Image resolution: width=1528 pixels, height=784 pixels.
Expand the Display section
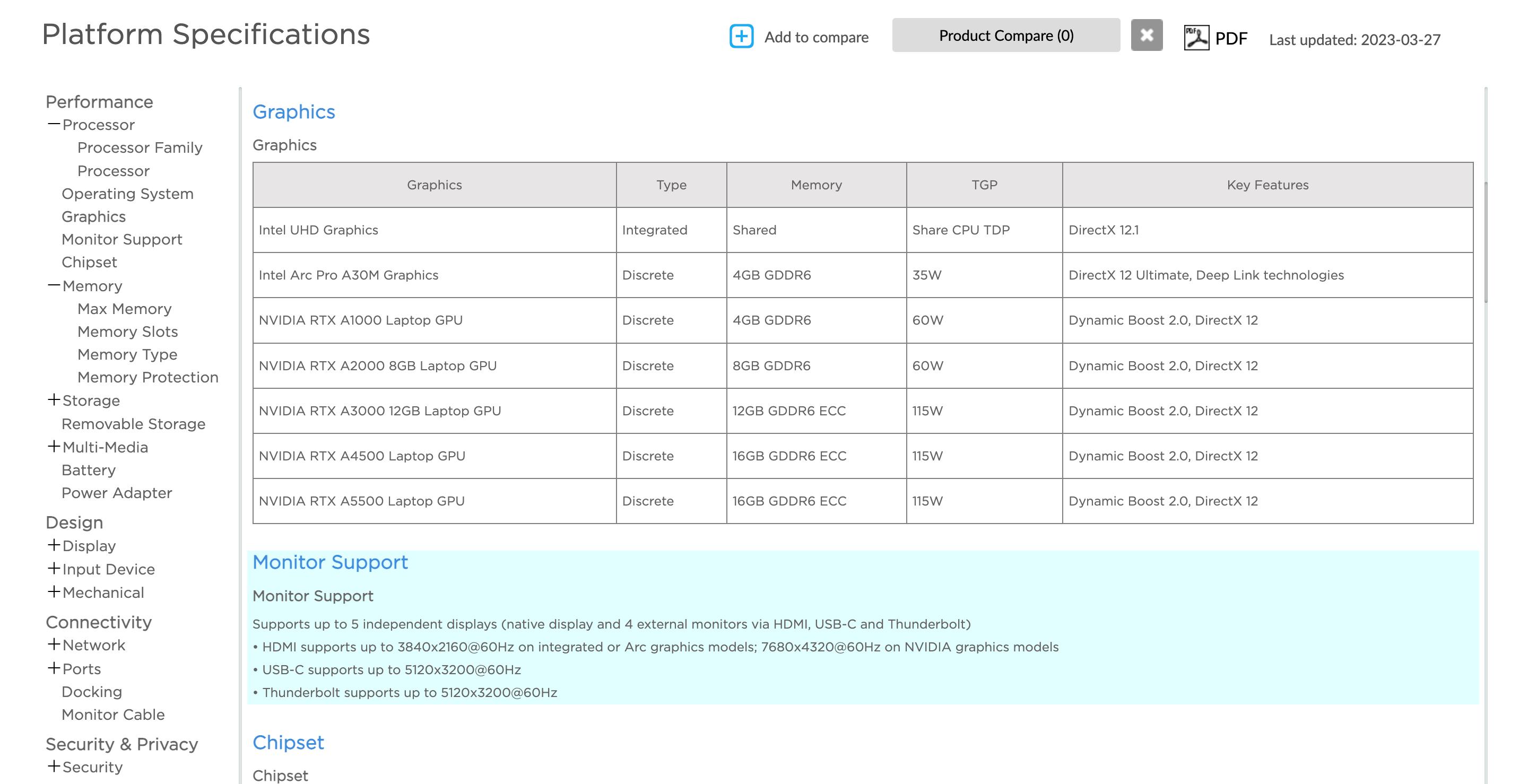54,545
